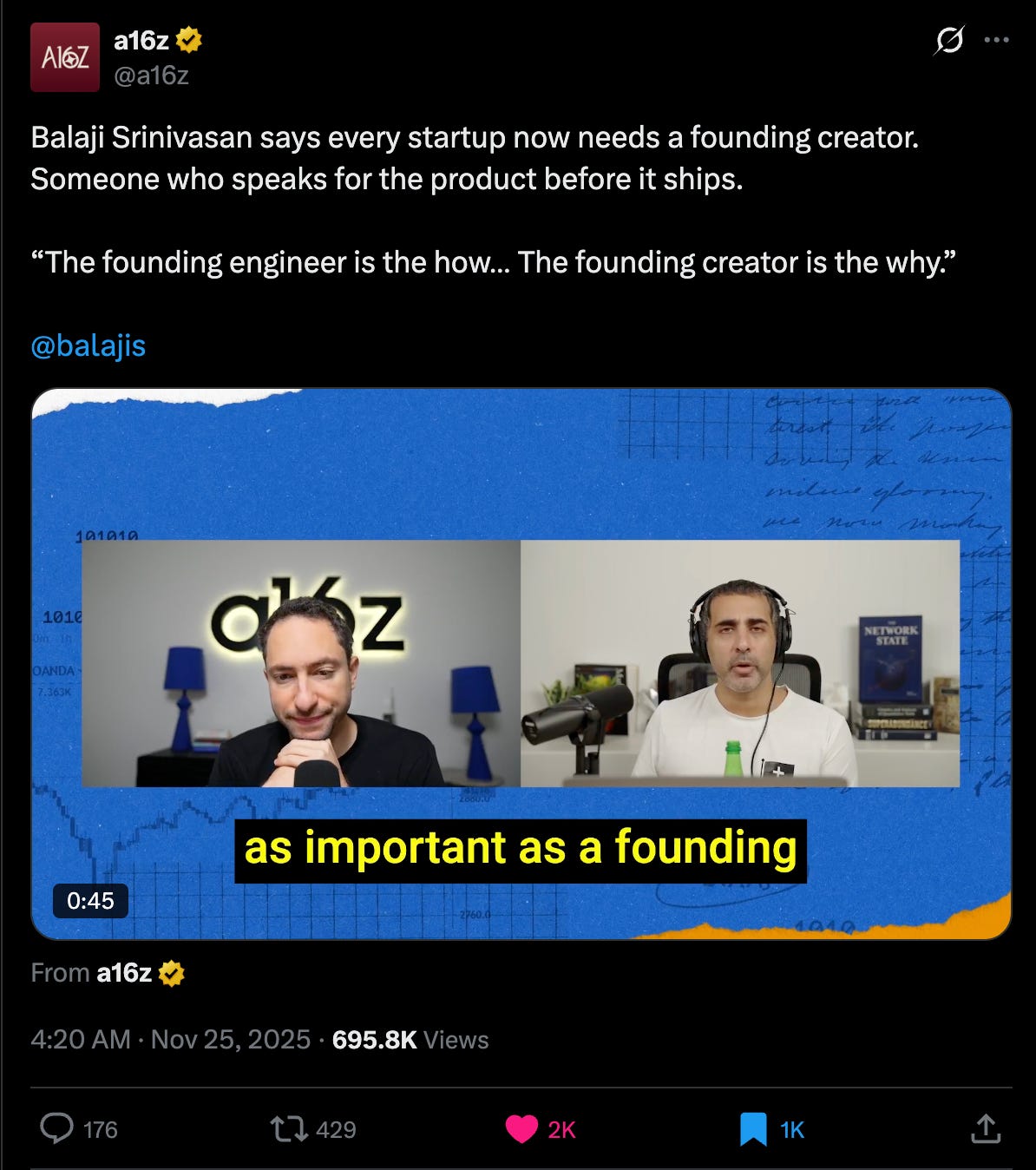This screenshot has height=1170, width=1036.
Task: Click the verified badge next to 'From a16z'
Action: (172, 974)
